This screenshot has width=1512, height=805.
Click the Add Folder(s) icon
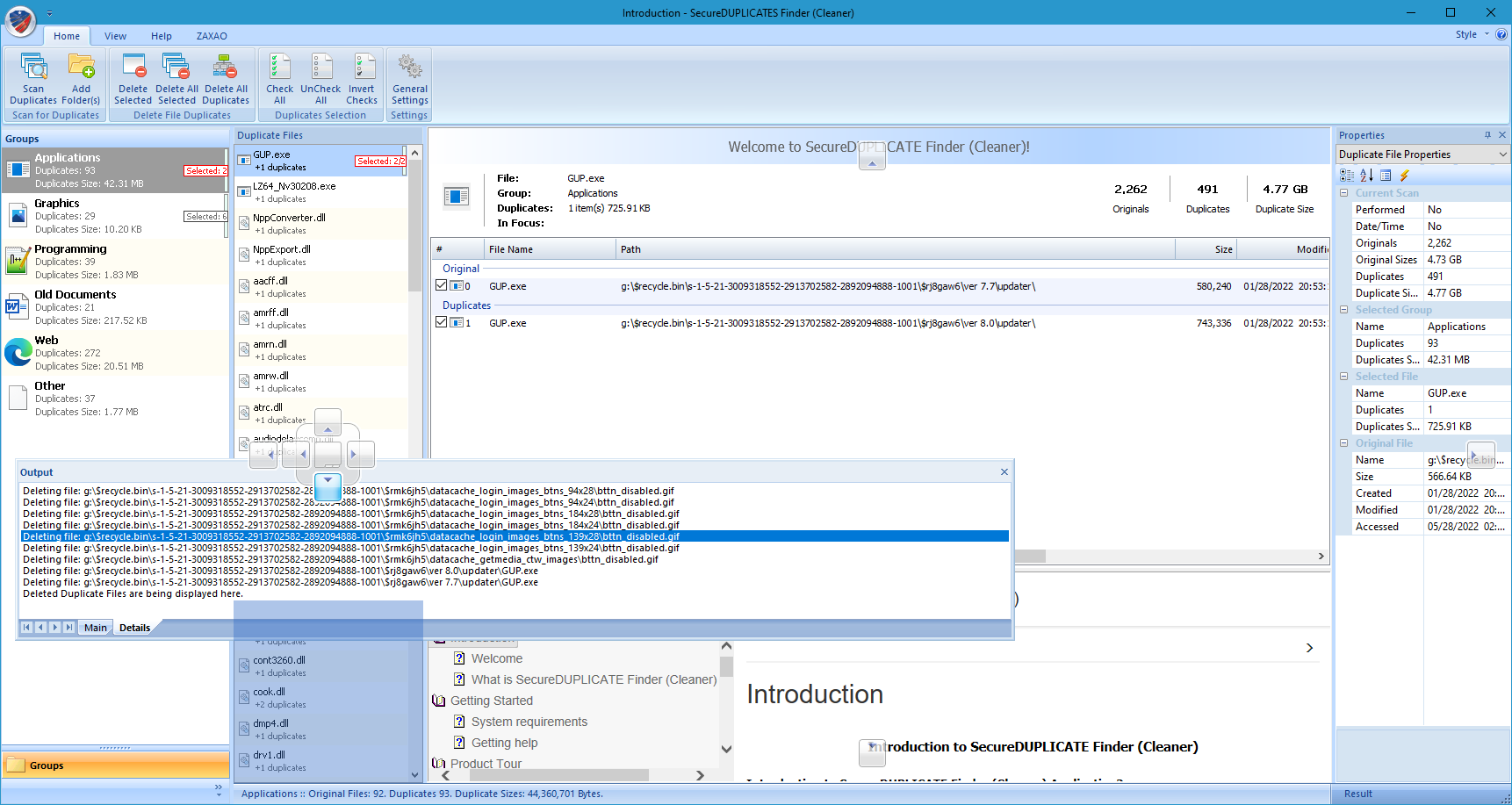point(81,67)
